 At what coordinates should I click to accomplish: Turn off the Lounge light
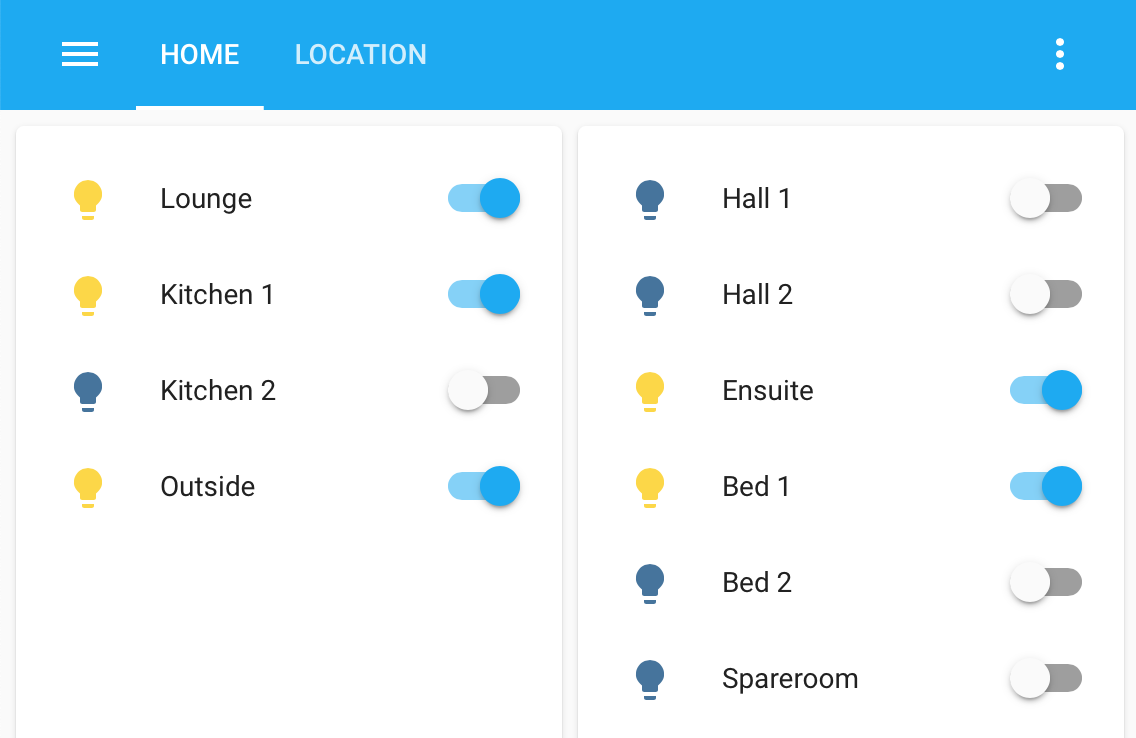tap(484, 198)
